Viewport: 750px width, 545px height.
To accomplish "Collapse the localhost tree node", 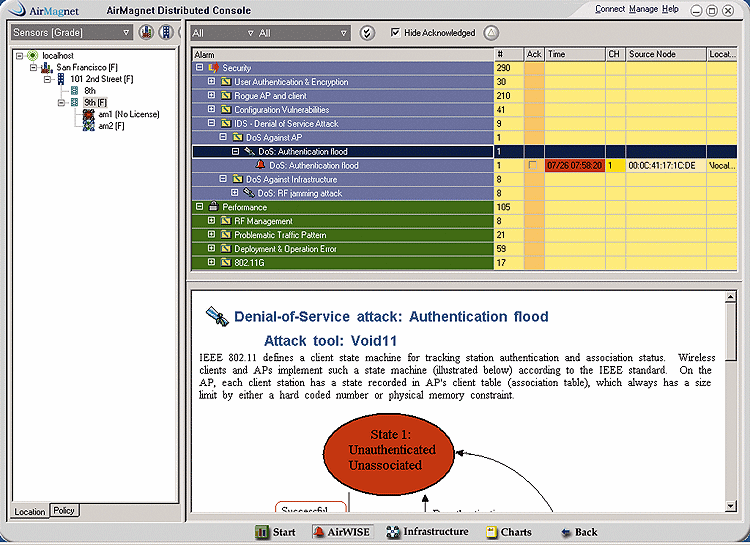I will (x=20, y=56).
